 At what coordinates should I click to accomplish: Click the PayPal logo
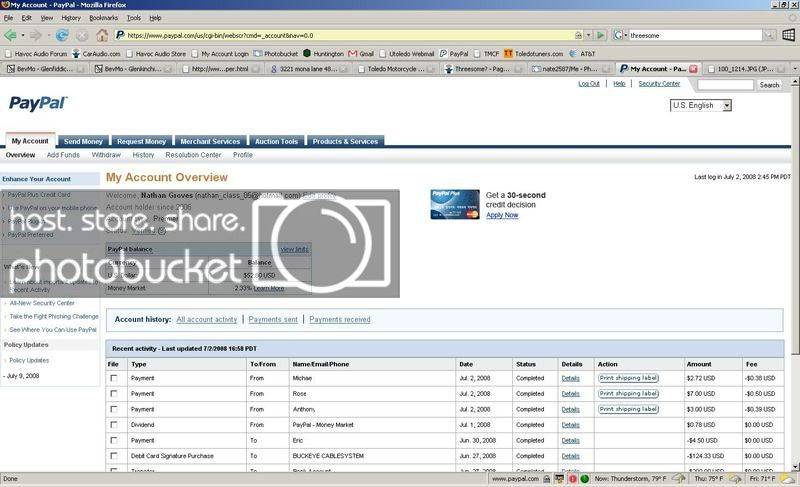pos(38,104)
